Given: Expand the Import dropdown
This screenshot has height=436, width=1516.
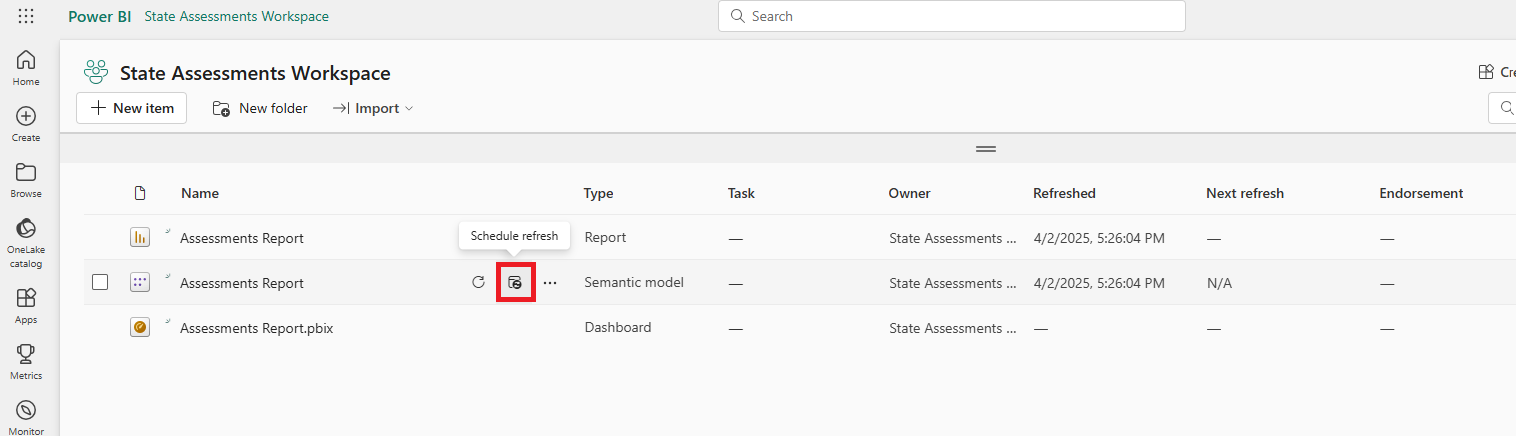Looking at the screenshot, I should click(374, 108).
